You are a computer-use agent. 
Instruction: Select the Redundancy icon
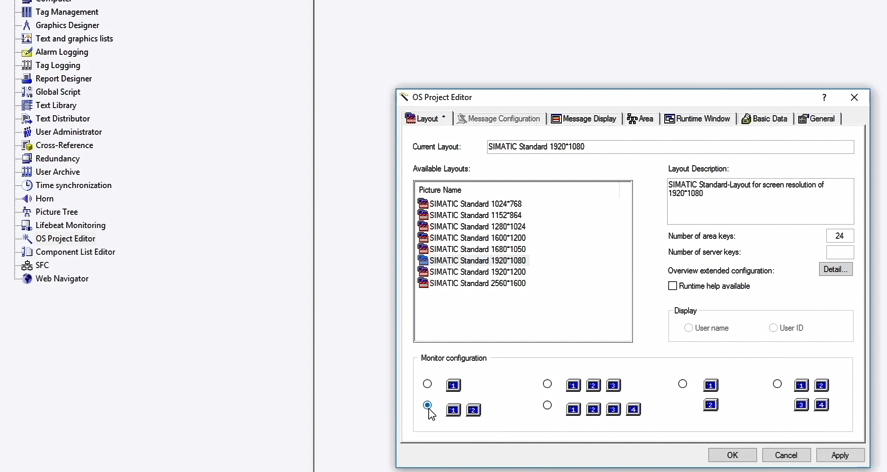coord(27,158)
